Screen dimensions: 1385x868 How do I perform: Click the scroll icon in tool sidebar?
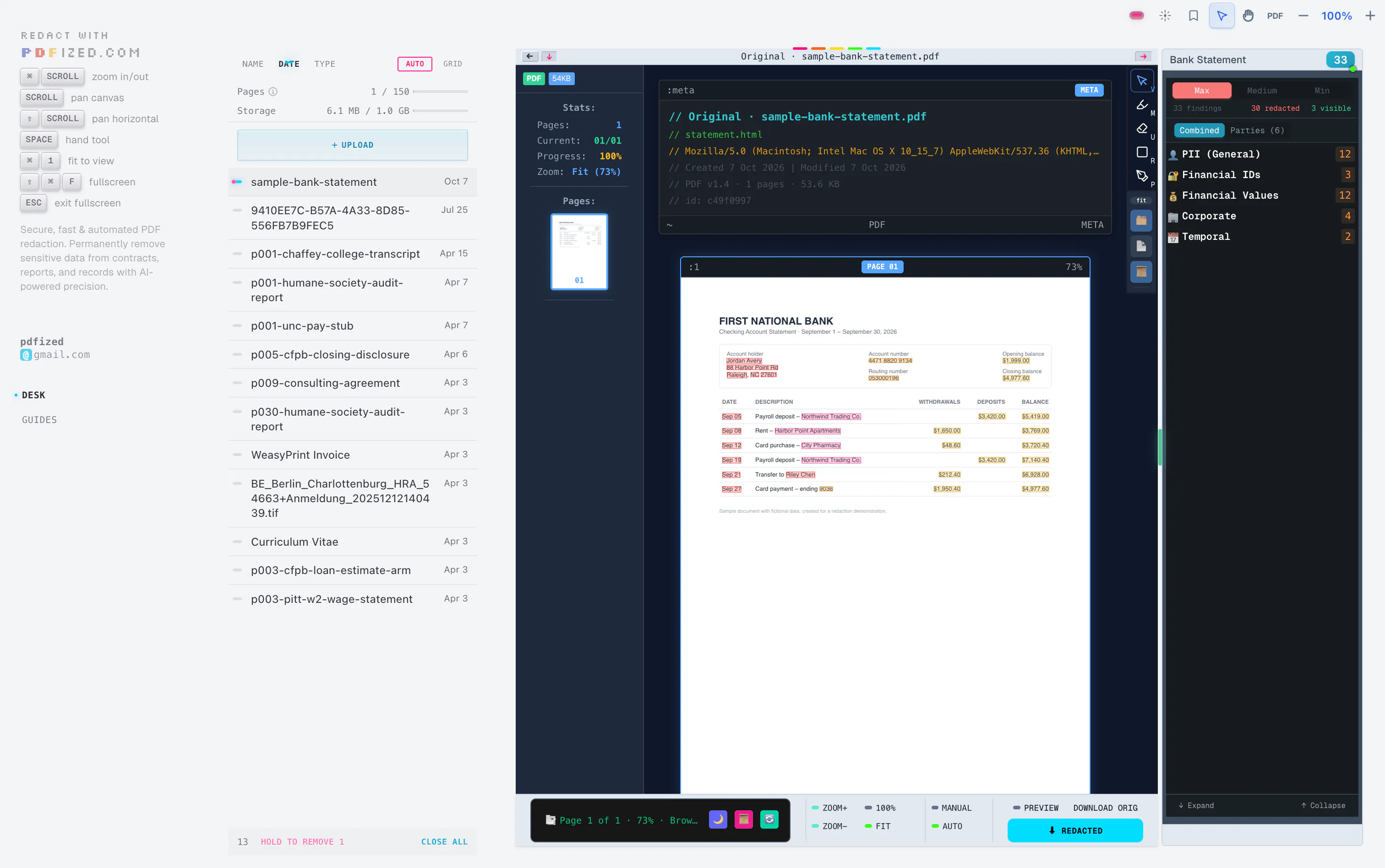click(1141, 271)
